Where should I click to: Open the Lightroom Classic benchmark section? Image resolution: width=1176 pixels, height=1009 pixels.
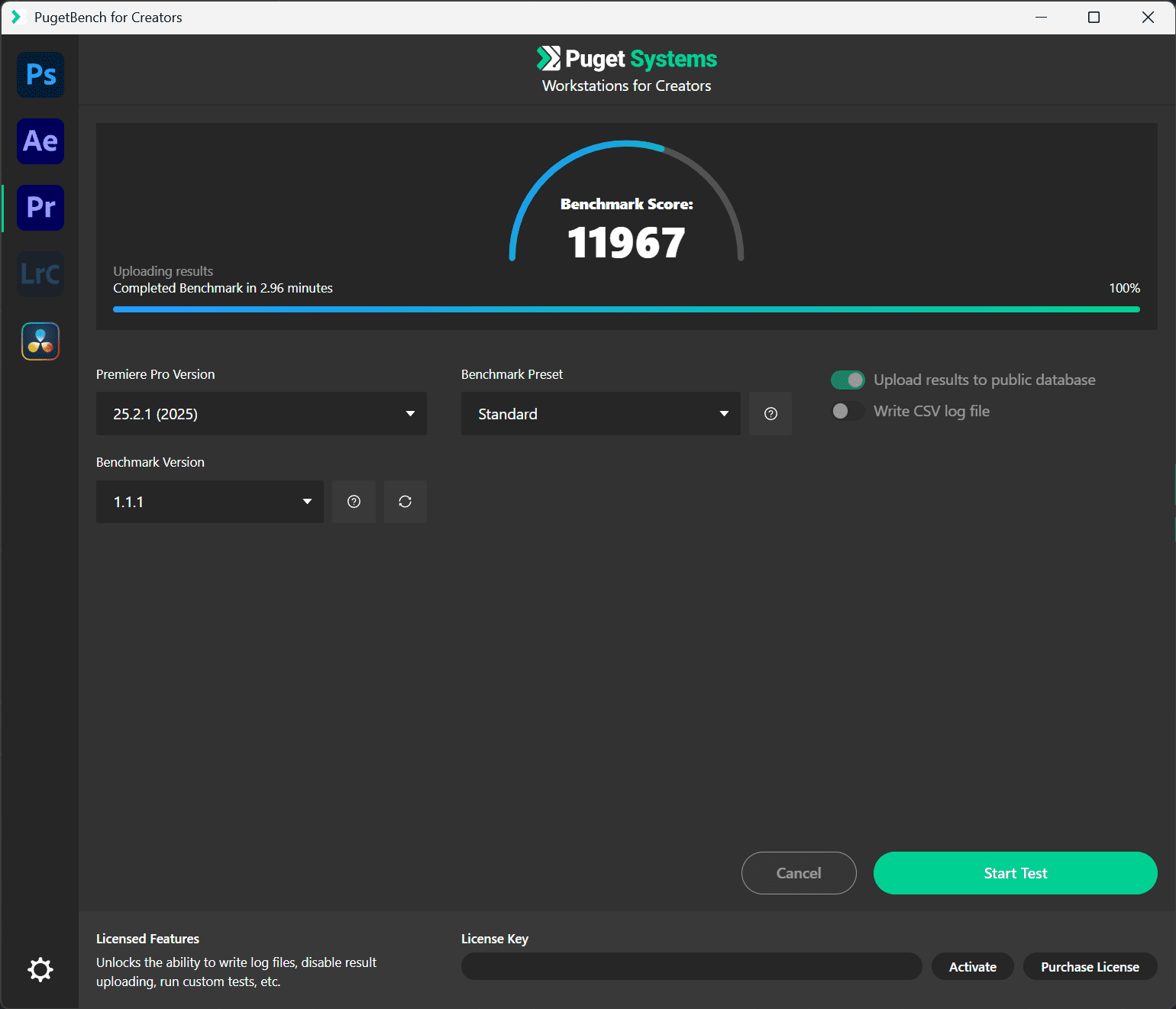click(x=40, y=273)
